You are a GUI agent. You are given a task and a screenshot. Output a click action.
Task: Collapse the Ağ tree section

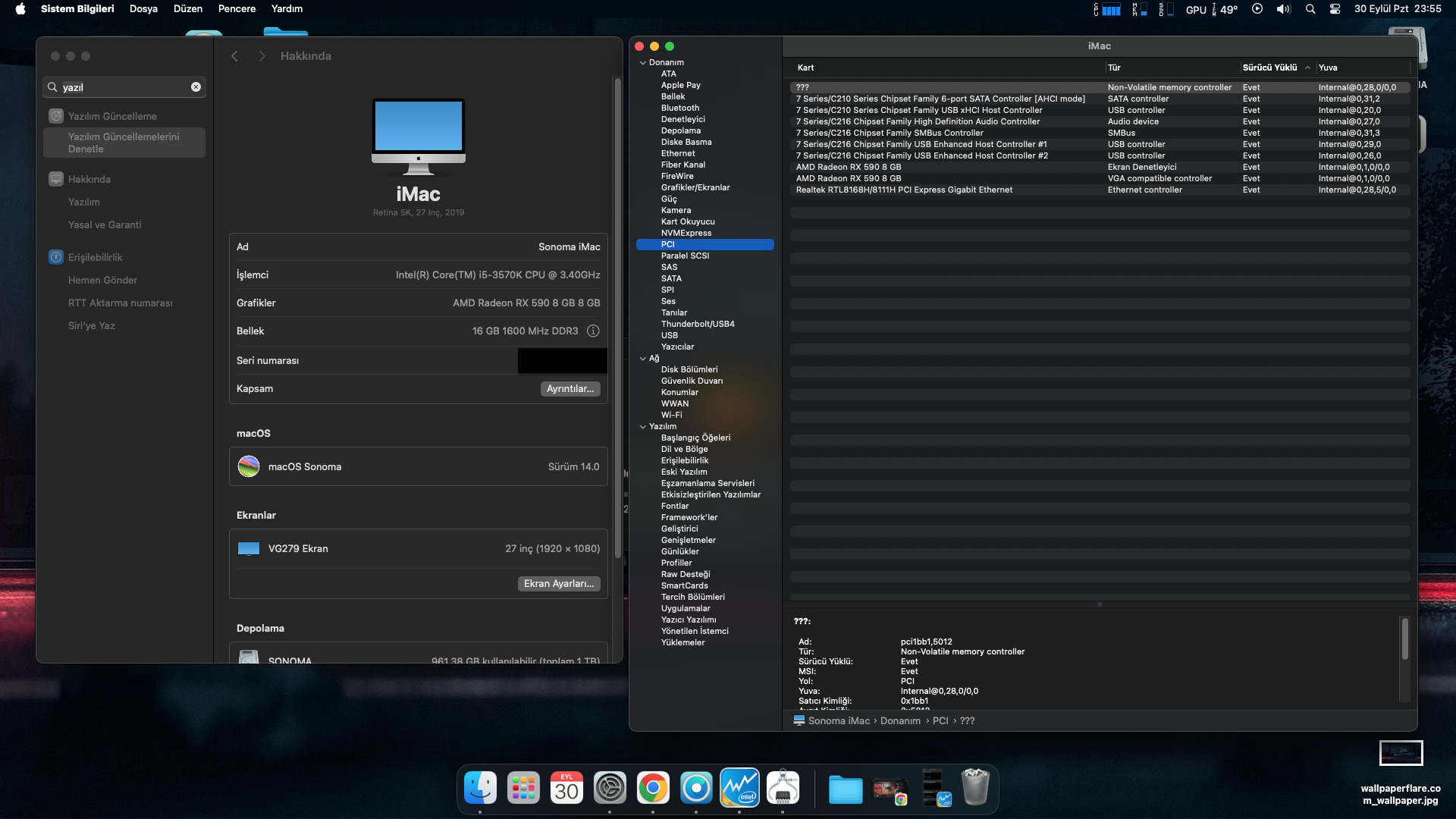642,359
